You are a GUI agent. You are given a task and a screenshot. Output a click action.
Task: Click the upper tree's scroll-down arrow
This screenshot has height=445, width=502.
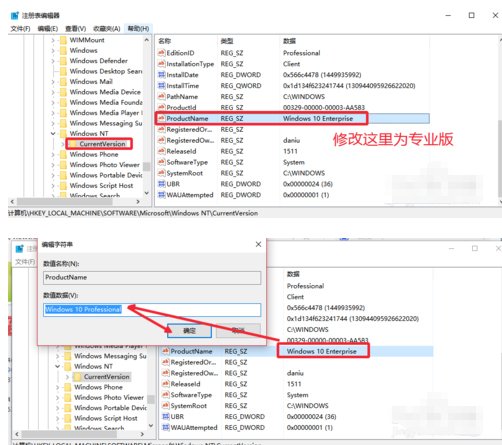(x=147, y=193)
